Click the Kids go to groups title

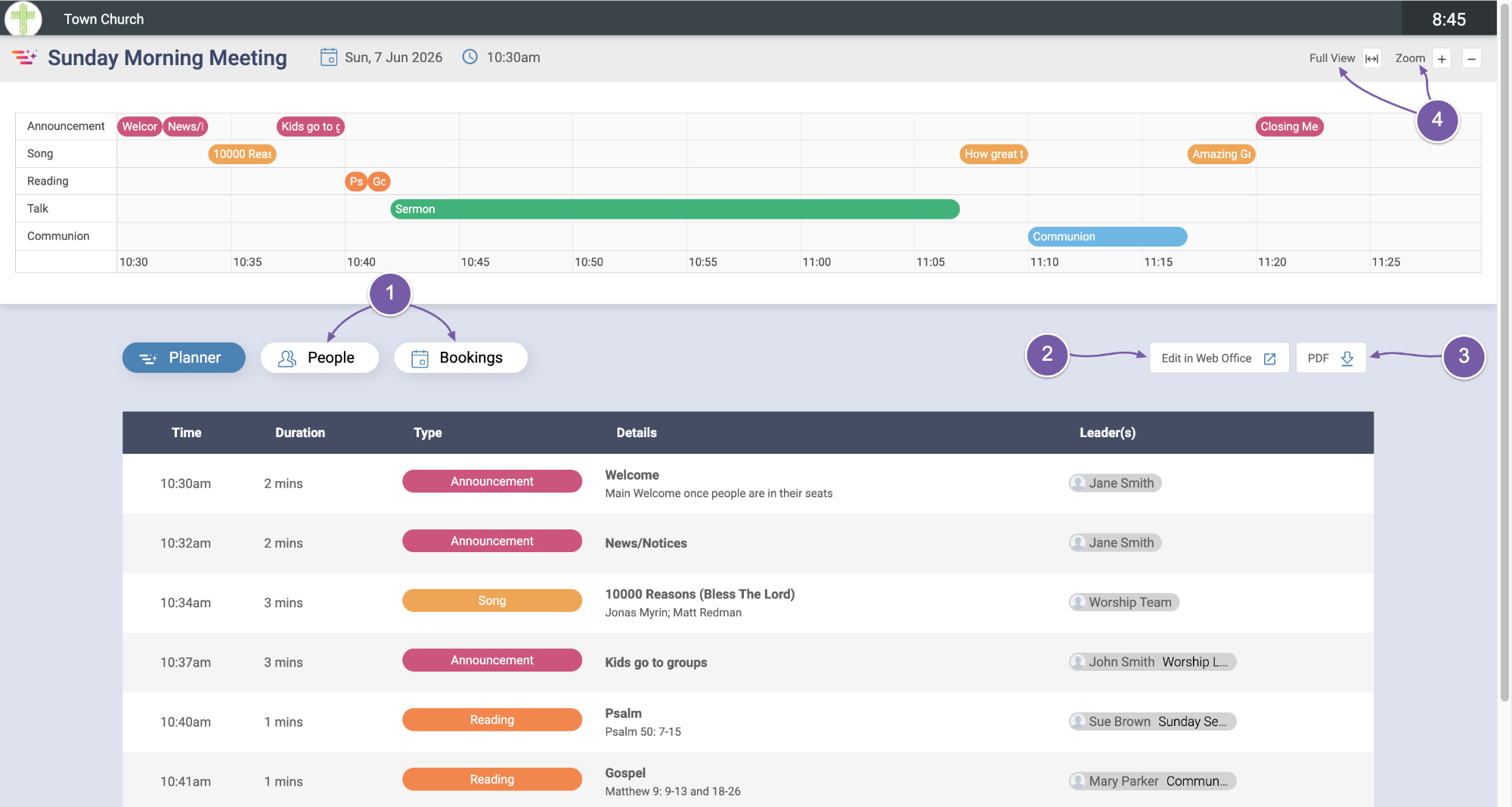pos(656,663)
